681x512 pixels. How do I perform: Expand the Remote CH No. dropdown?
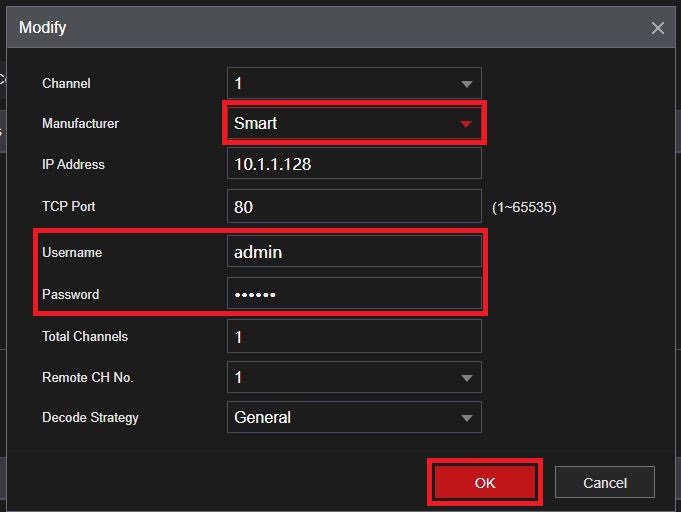466,378
